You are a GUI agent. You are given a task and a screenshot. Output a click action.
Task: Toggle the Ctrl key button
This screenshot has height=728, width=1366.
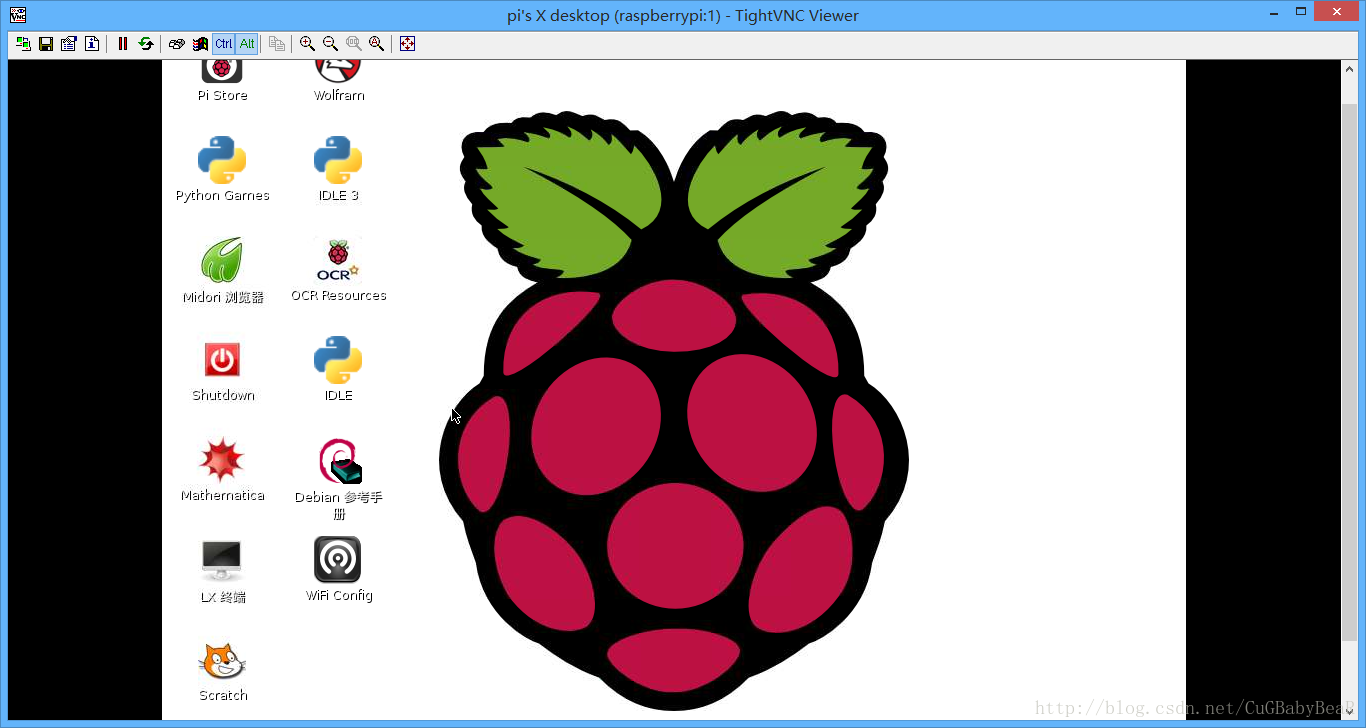point(223,44)
